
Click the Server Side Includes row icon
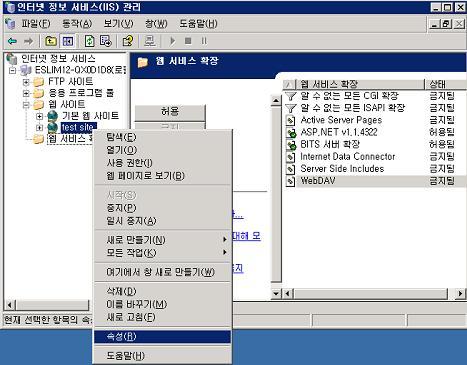click(291, 169)
